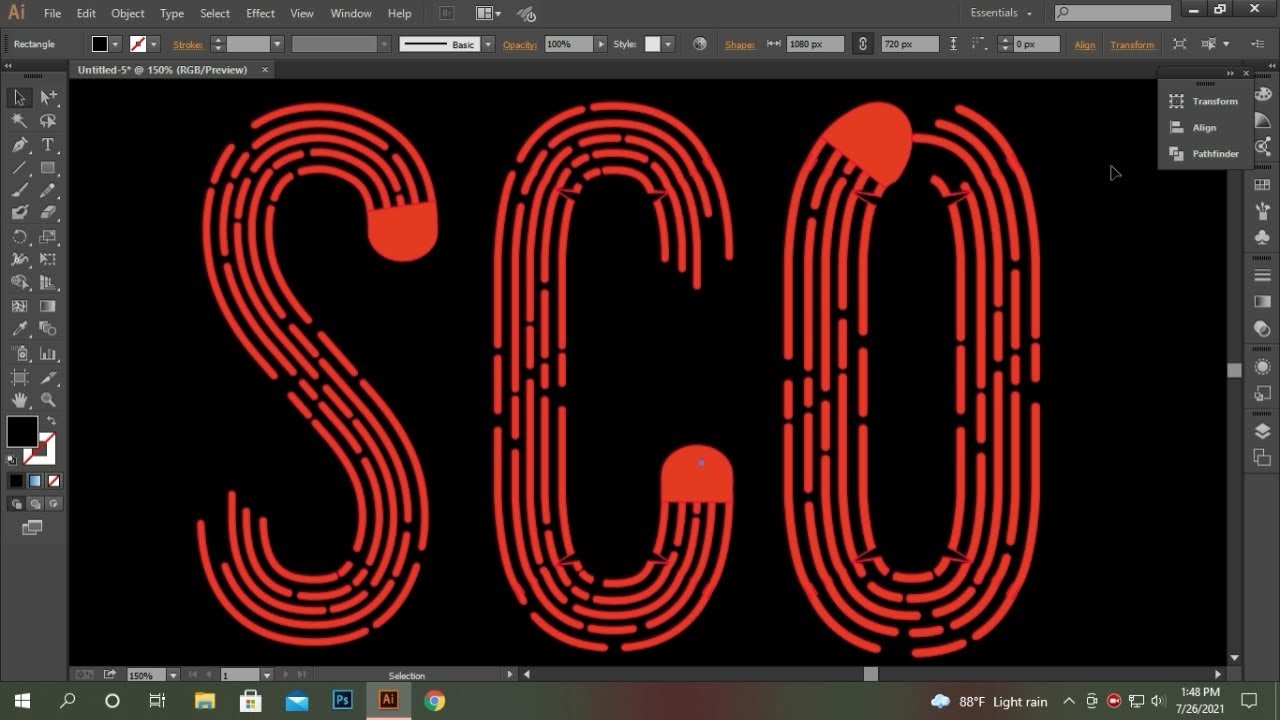
Task: Open the fill color dropdown arrow
Action: pyautogui.click(x=116, y=44)
